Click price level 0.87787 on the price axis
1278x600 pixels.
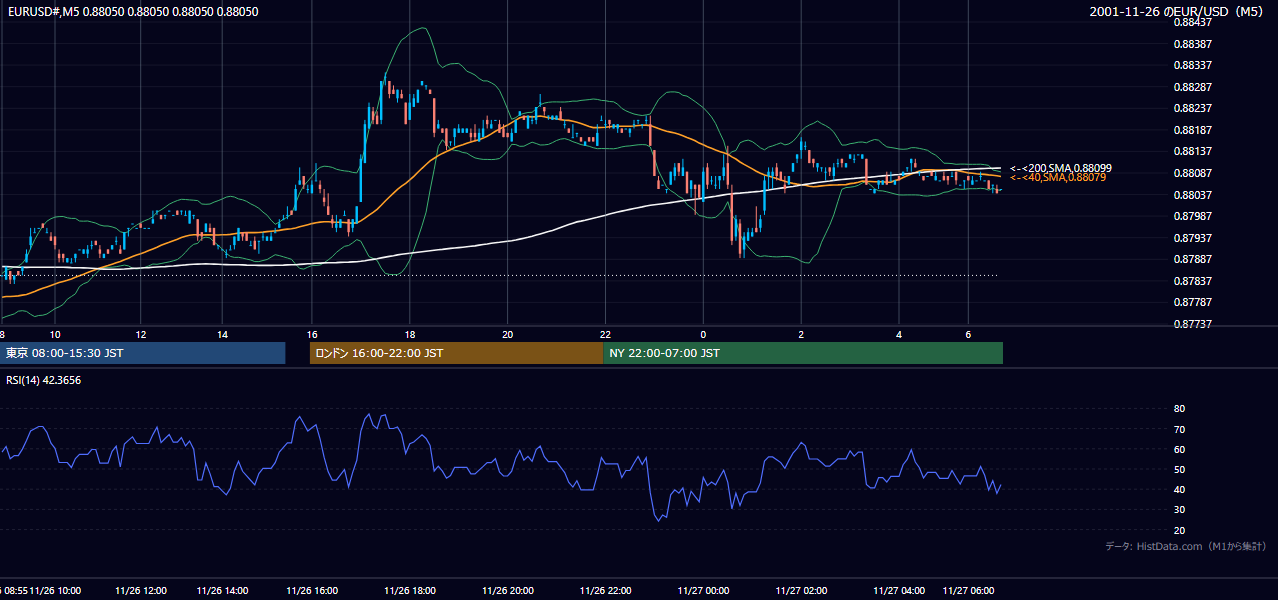[x=1194, y=302]
